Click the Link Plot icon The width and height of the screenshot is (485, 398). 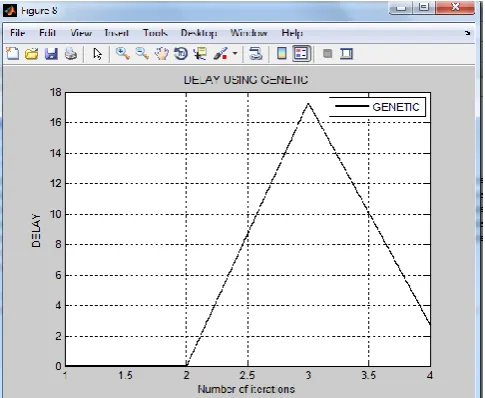coord(255,54)
